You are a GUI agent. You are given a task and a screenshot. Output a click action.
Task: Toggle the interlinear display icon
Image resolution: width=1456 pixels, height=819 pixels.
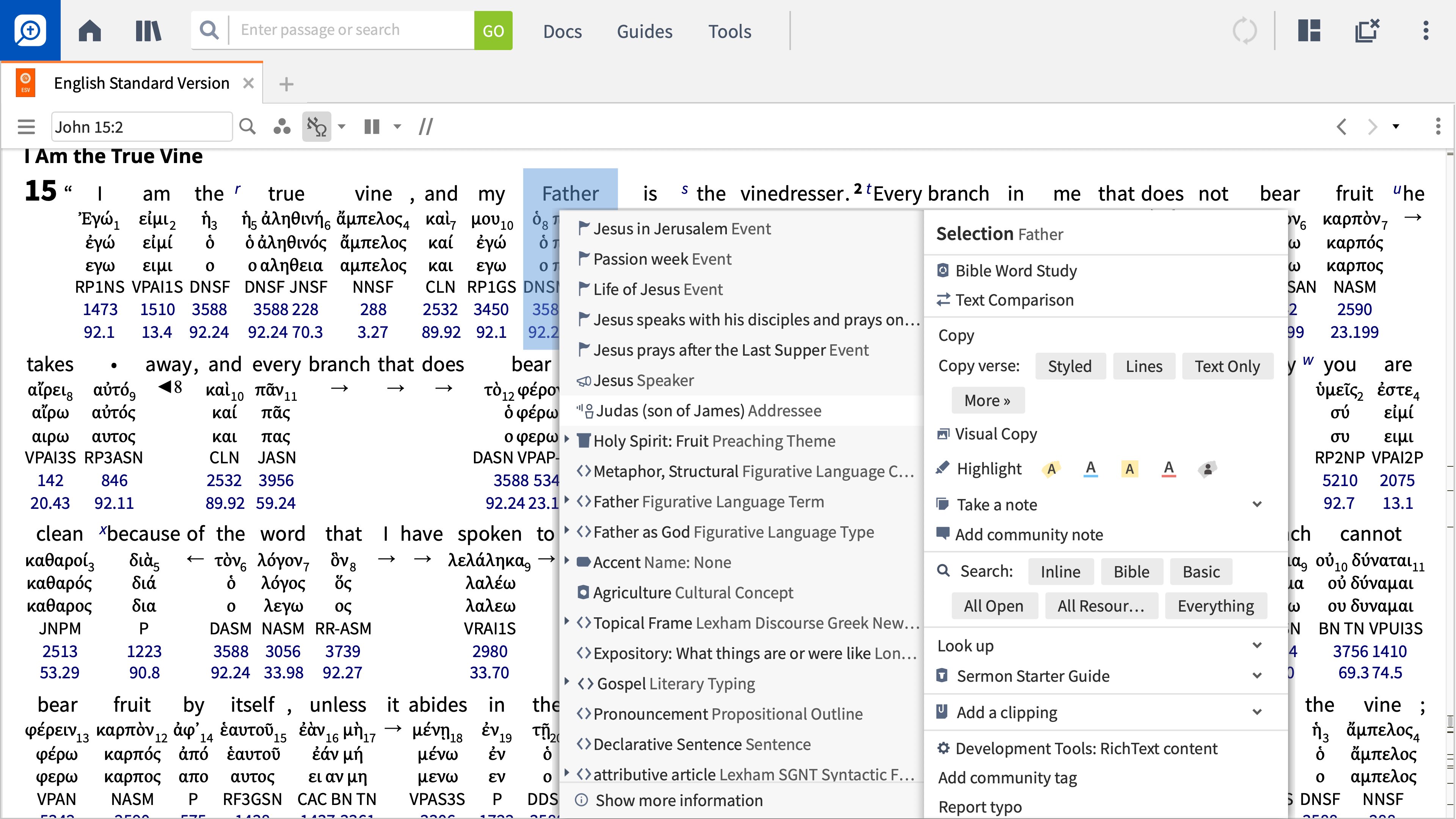(317, 127)
